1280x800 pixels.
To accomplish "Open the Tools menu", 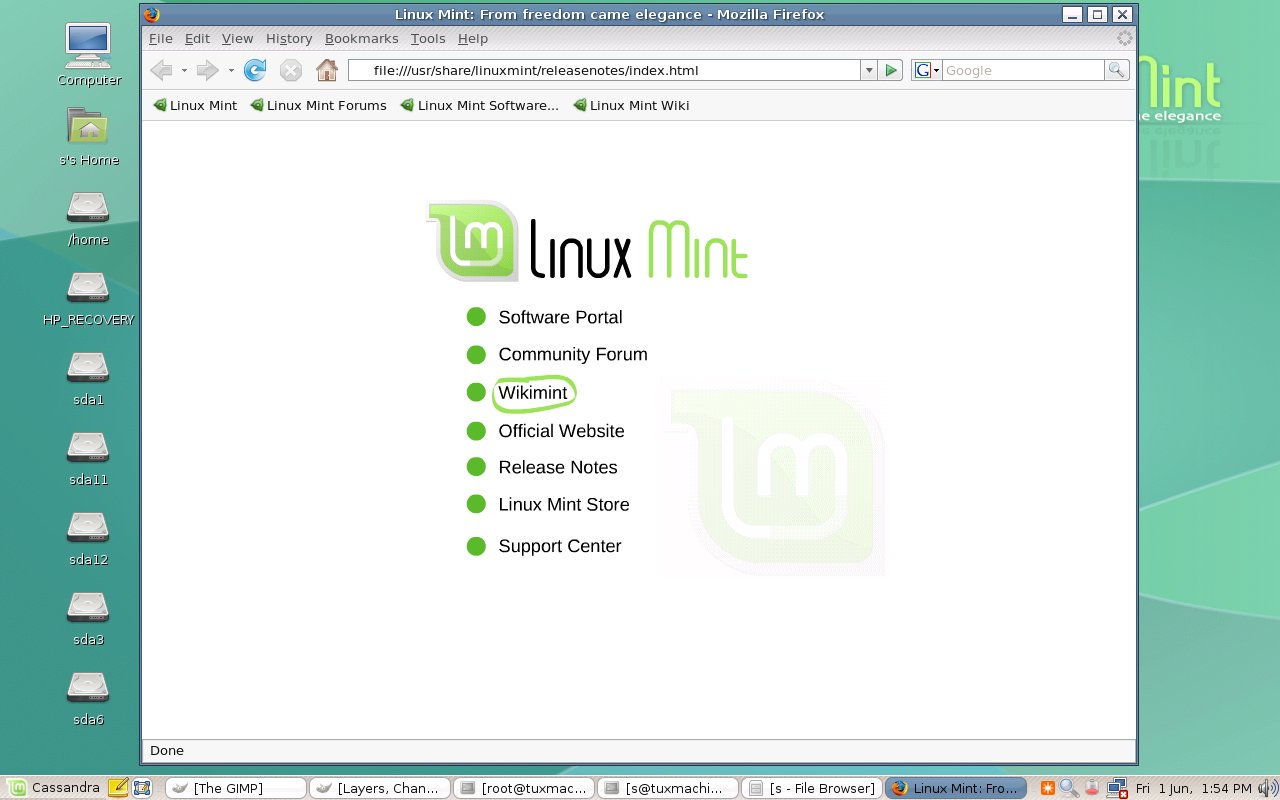I will pos(428,38).
